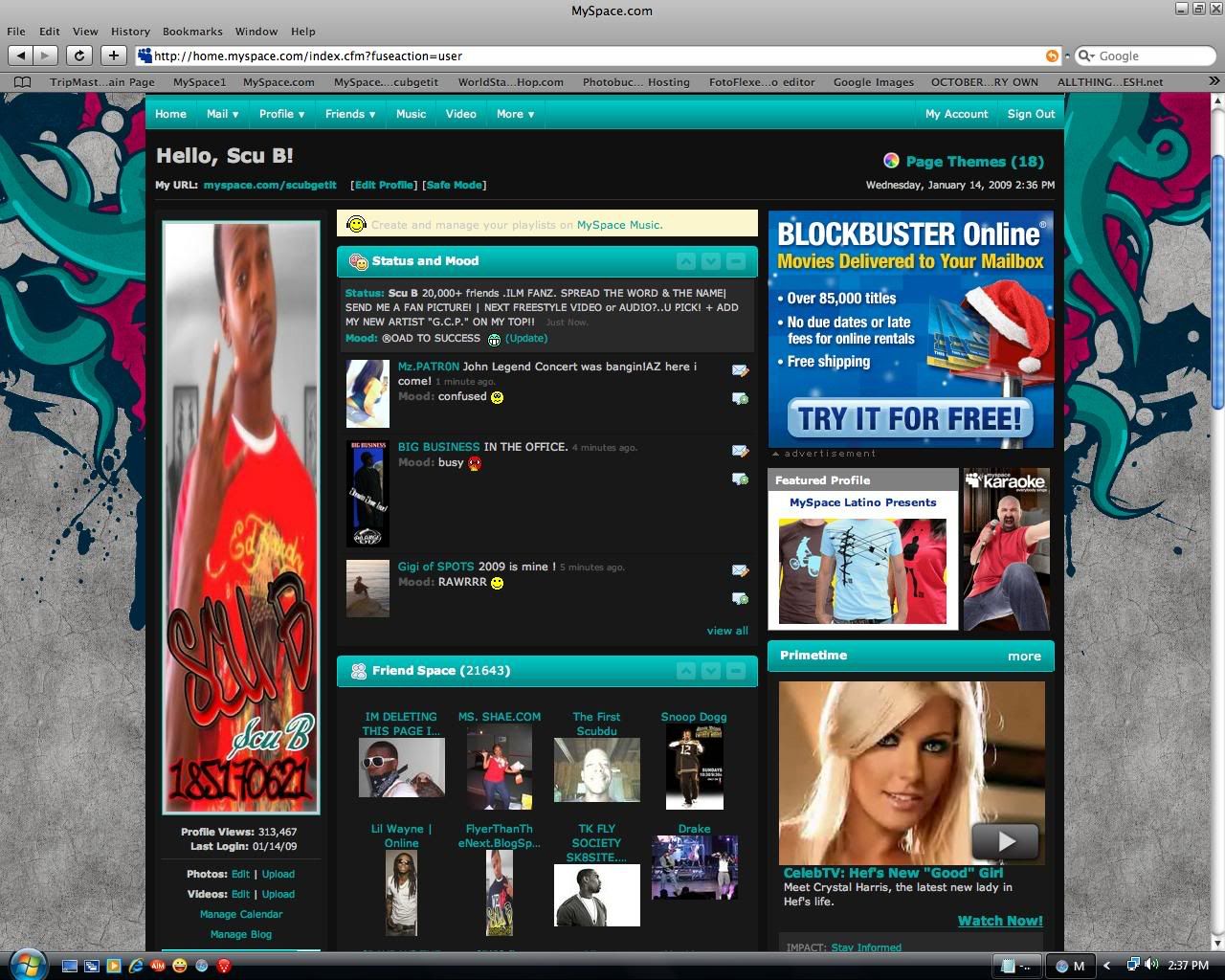Screen dimensions: 1225x980
Task: Click into the URL address field
Action: coord(598,56)
